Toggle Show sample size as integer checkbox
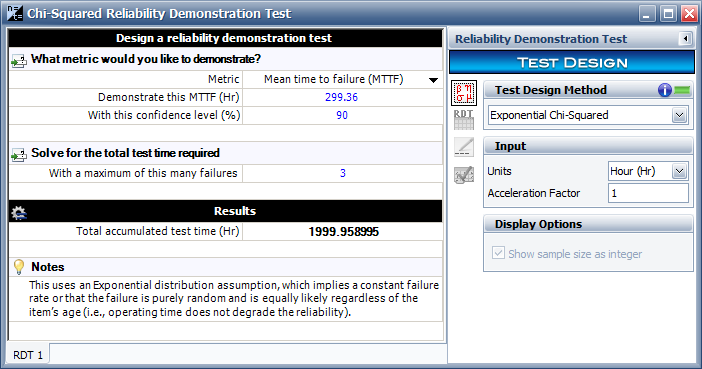The image size is (702, 369). 498,253
